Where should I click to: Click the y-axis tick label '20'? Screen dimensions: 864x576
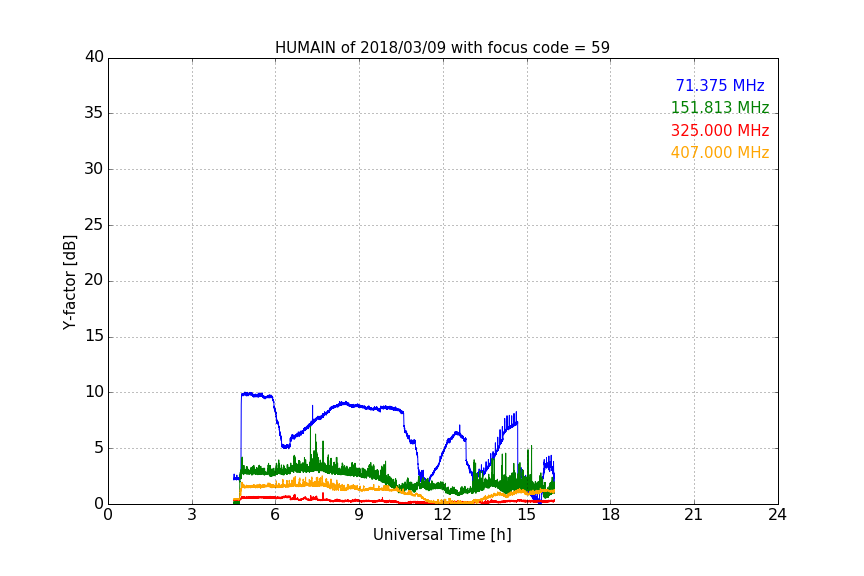pos(94,281)
